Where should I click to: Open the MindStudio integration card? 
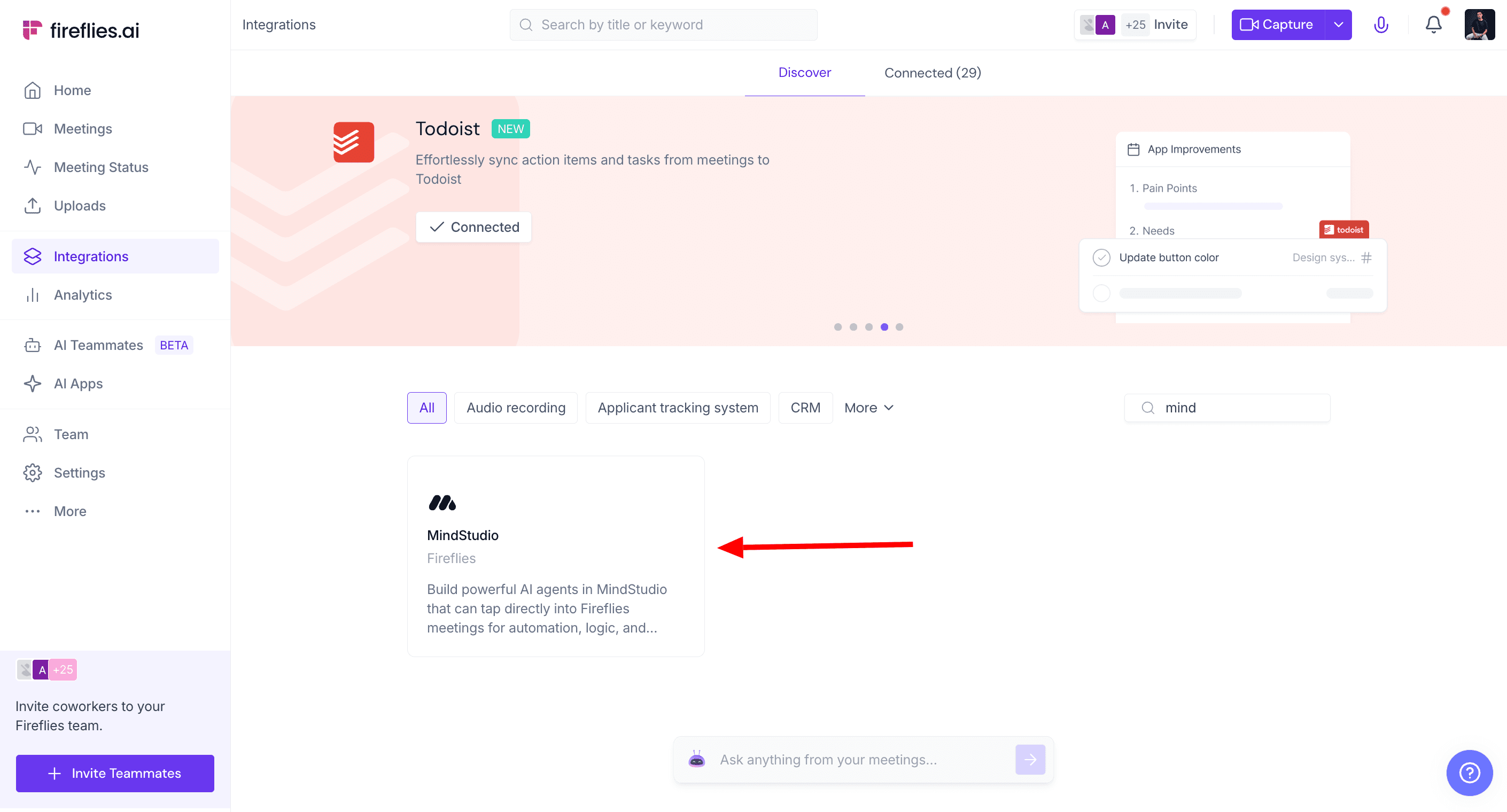555,556
